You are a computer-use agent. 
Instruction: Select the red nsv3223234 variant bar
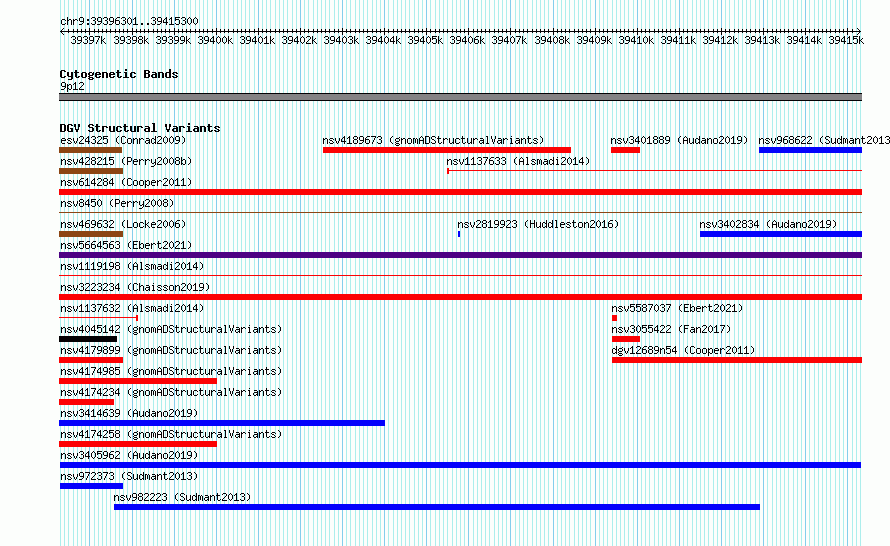(460, 297)
